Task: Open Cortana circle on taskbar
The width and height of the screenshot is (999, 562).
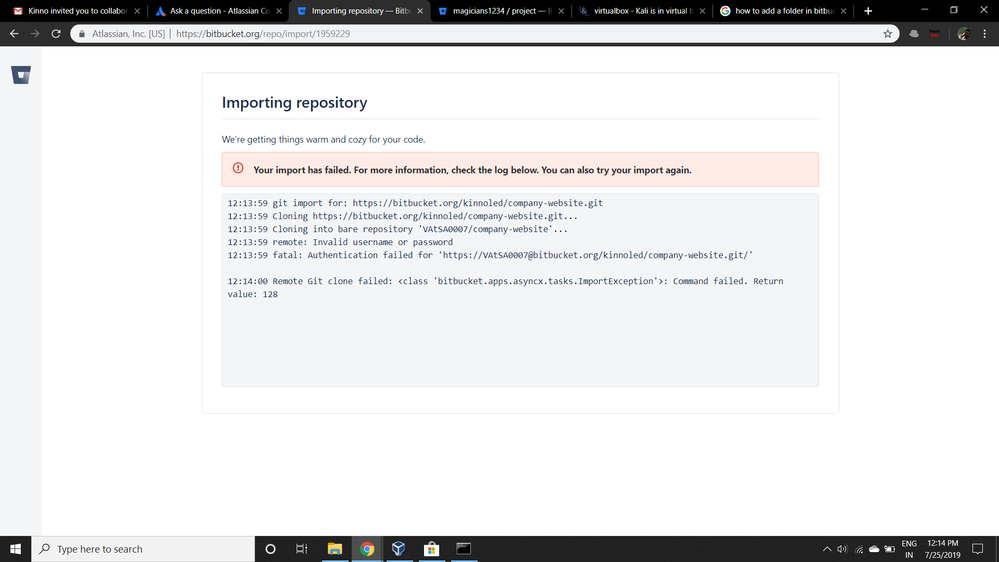Action: (x=270, y=549)
